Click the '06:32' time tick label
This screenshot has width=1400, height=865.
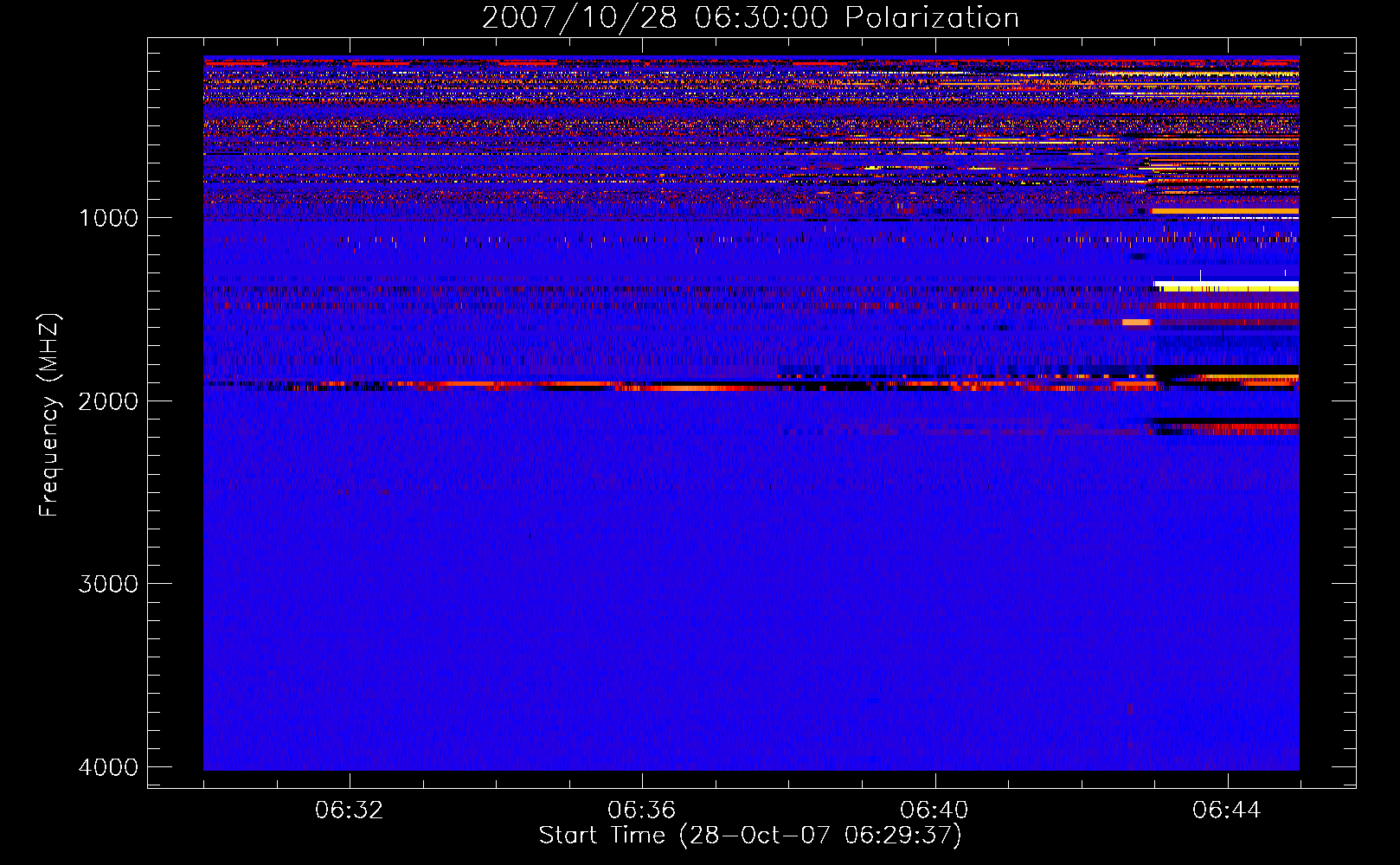[350, 811]
